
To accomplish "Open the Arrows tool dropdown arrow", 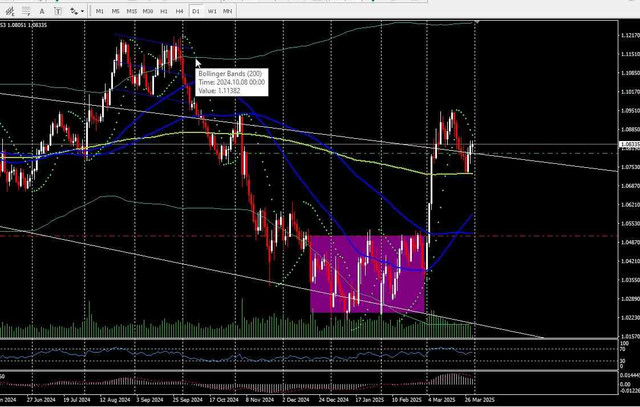I will tap(82, 11).
